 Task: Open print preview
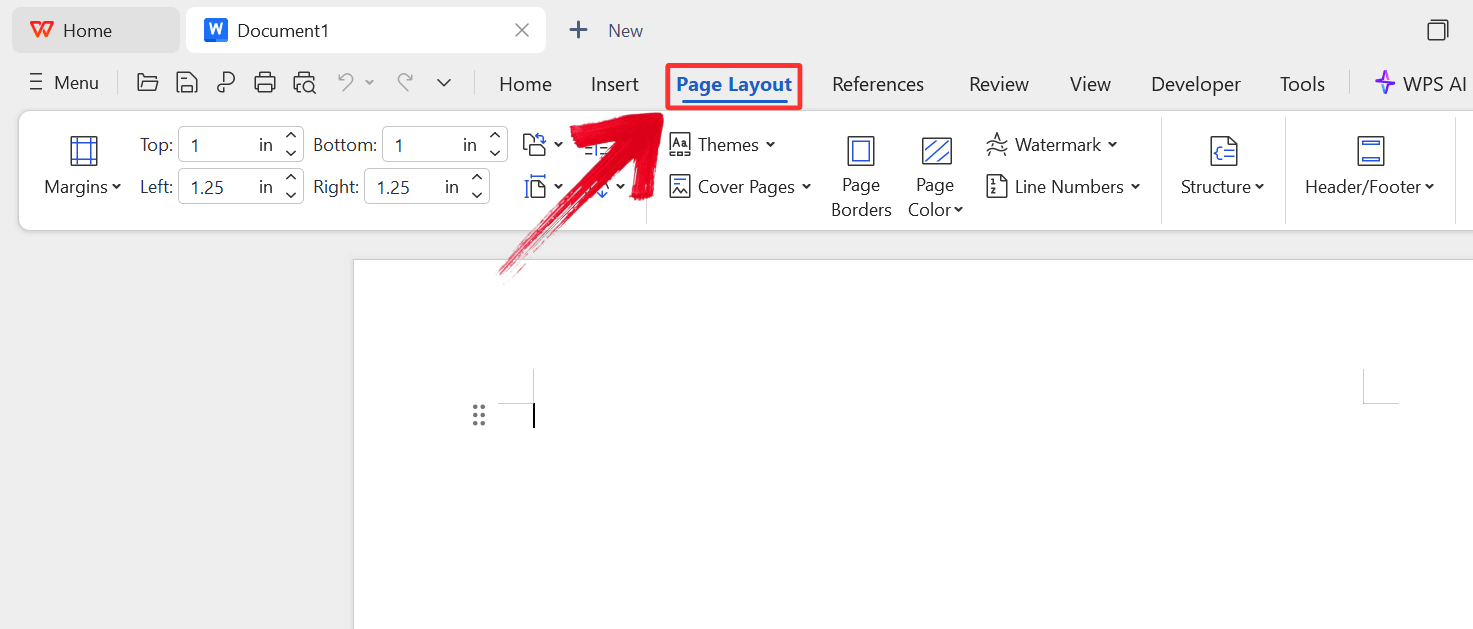(x=304, y=82)
